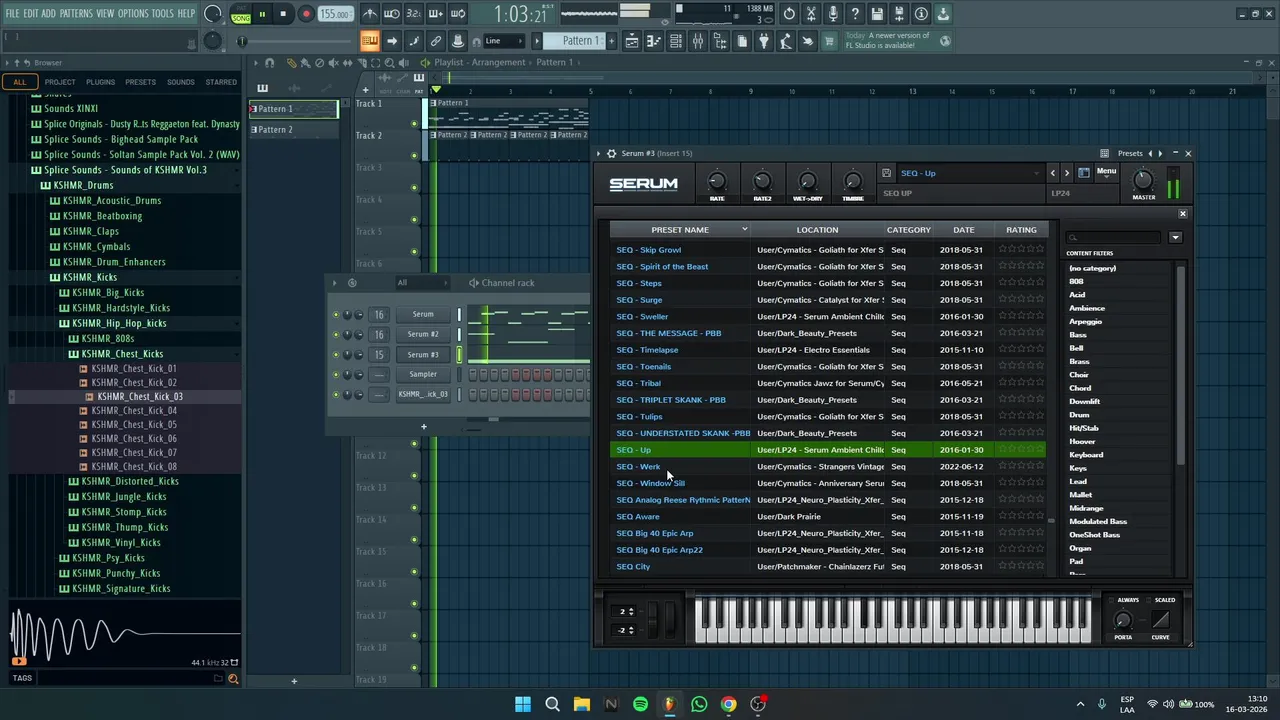Image resolution: width=1280 pixels, height=720 pixels.
Task: Mute the Sampler channel in Channel rack
Action: click(336, 375)
